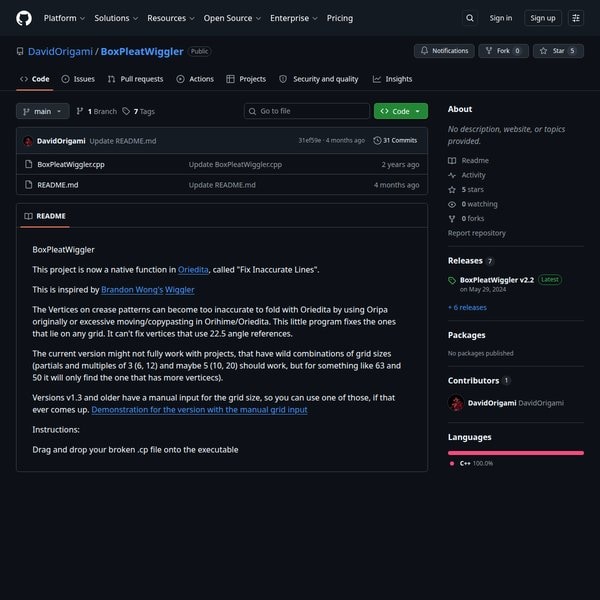Expand the green Code dropdown button
Screen dimensions: 600x600
[401, 111]
